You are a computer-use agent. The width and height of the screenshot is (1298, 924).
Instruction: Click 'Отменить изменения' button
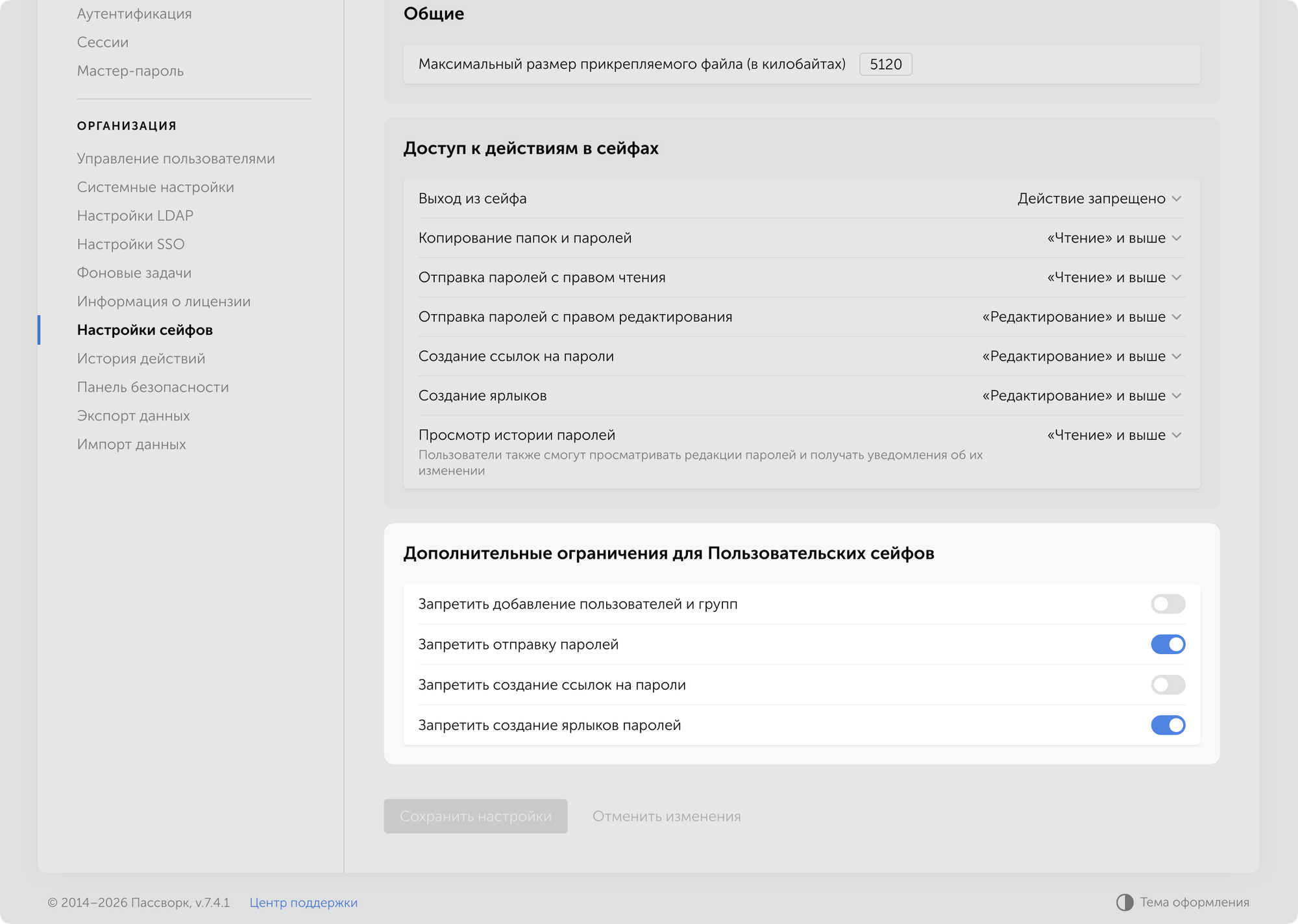(667, 816)
